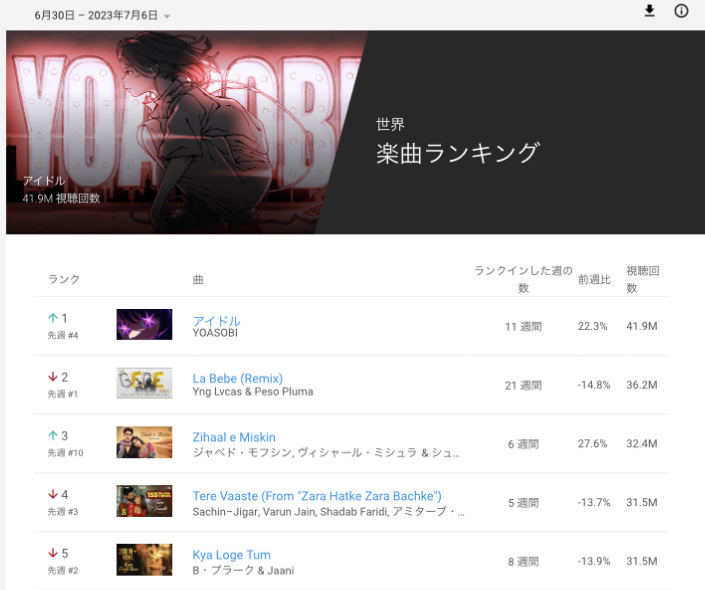This screenshot has width=705, height=590.
Task: Click the ランク column header
Action: [64, 279]
